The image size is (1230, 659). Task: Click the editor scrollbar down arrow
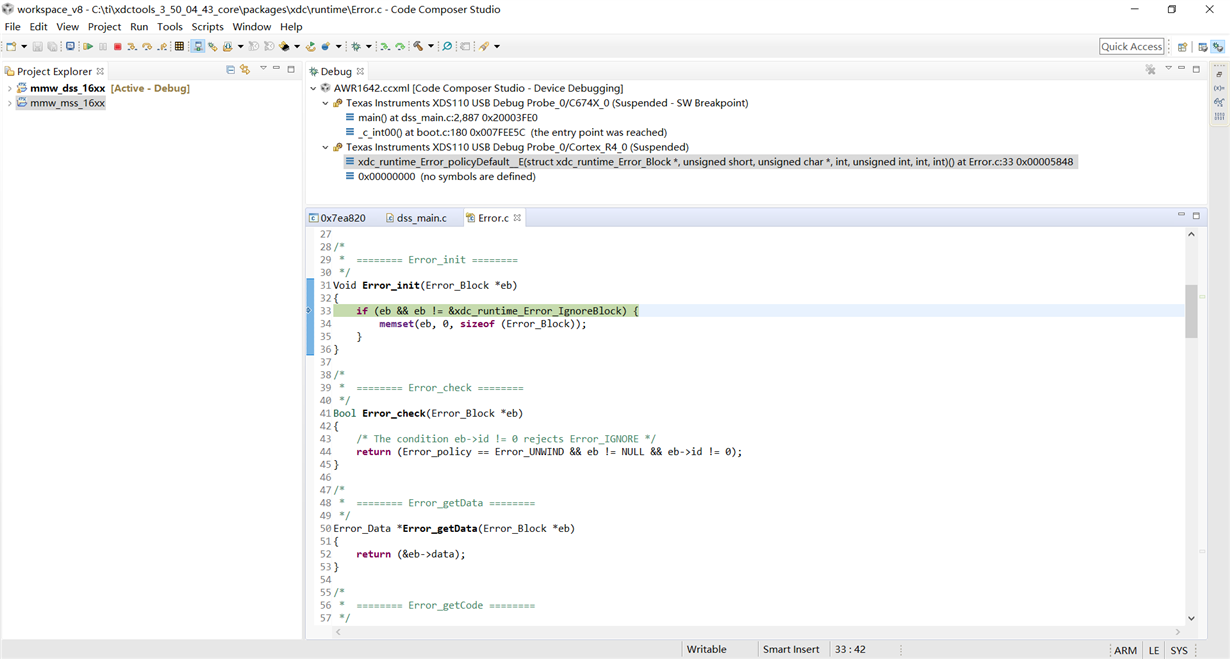1191,618
